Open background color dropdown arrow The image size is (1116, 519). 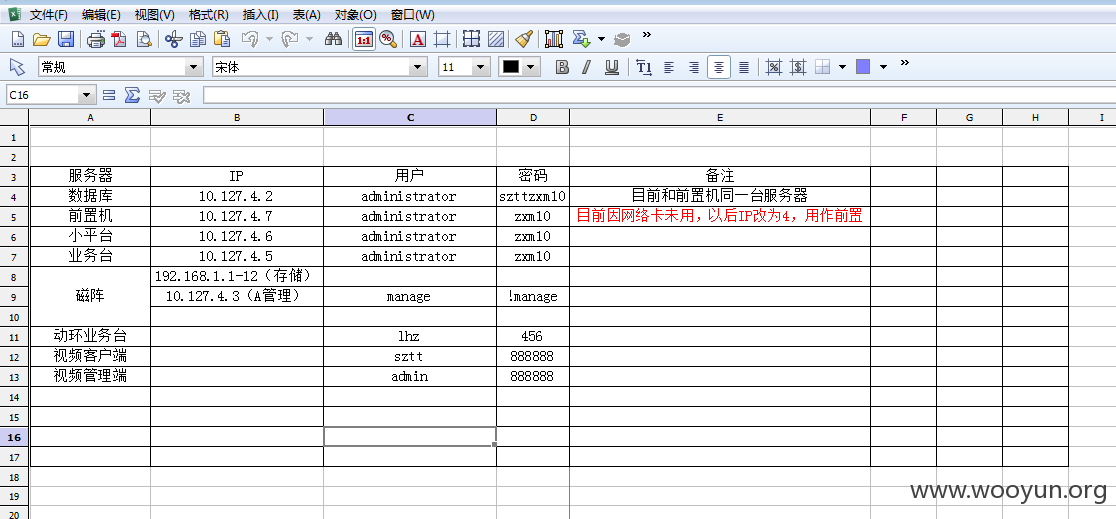[x=883, y=67]
